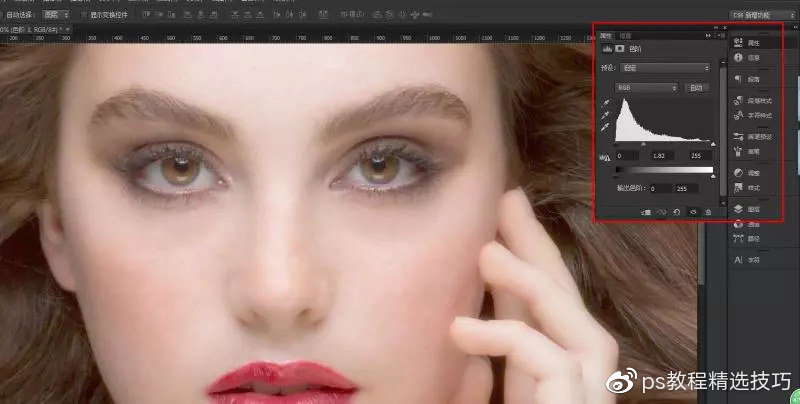Open the Brush Presets panel icon
This screenshot has width=800, height=404.
[739, 135]
